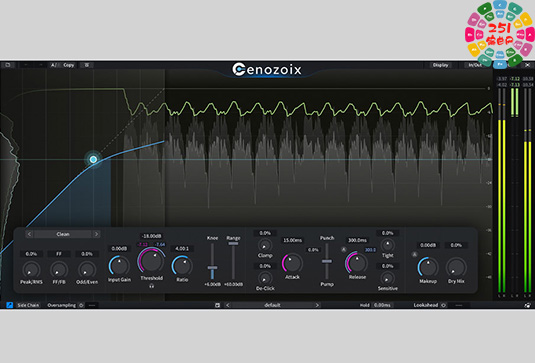Go to the previous preset before default
This screenshot has width=535, height=363.
(228, 305)
